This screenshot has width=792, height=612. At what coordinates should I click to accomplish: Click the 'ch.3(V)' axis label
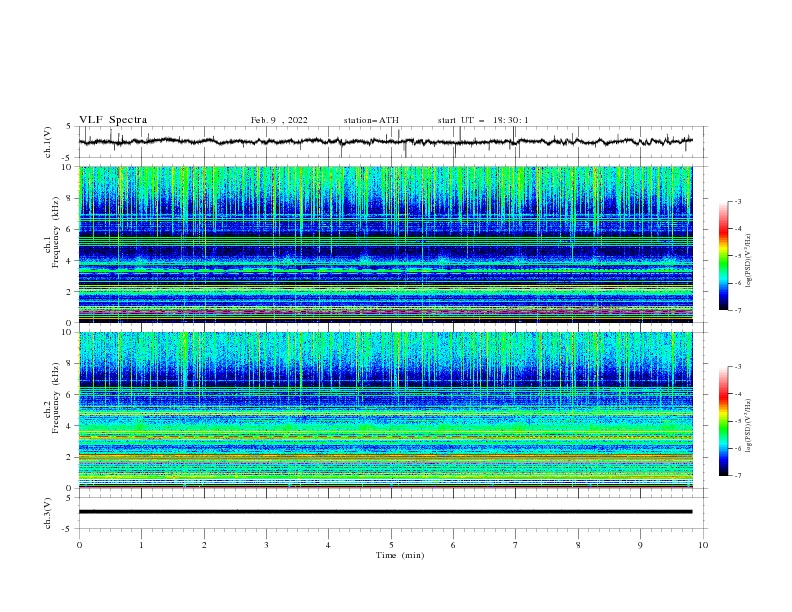point(48,514)
